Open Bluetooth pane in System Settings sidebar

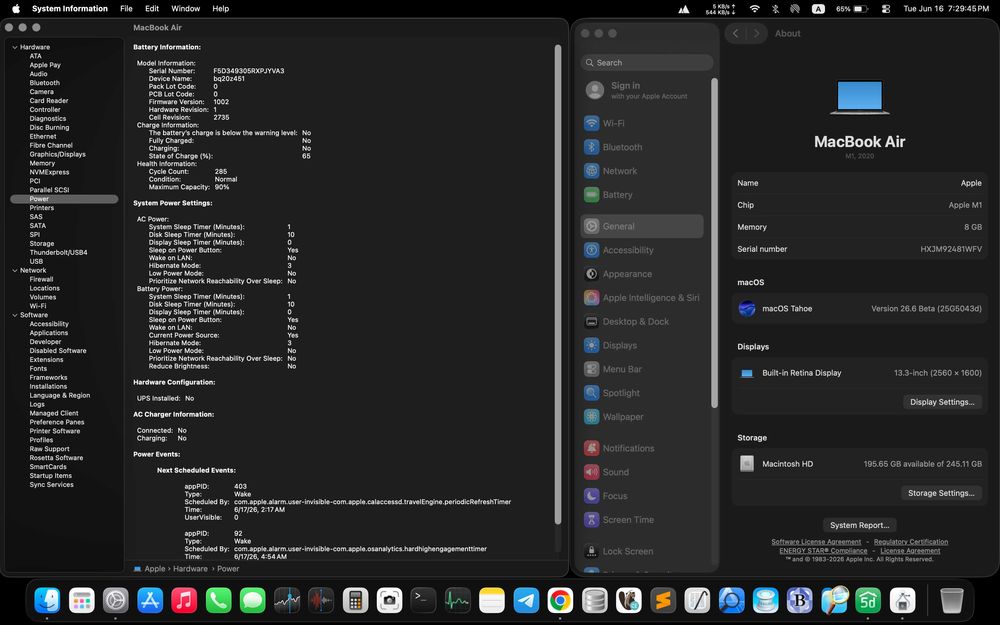642,147
